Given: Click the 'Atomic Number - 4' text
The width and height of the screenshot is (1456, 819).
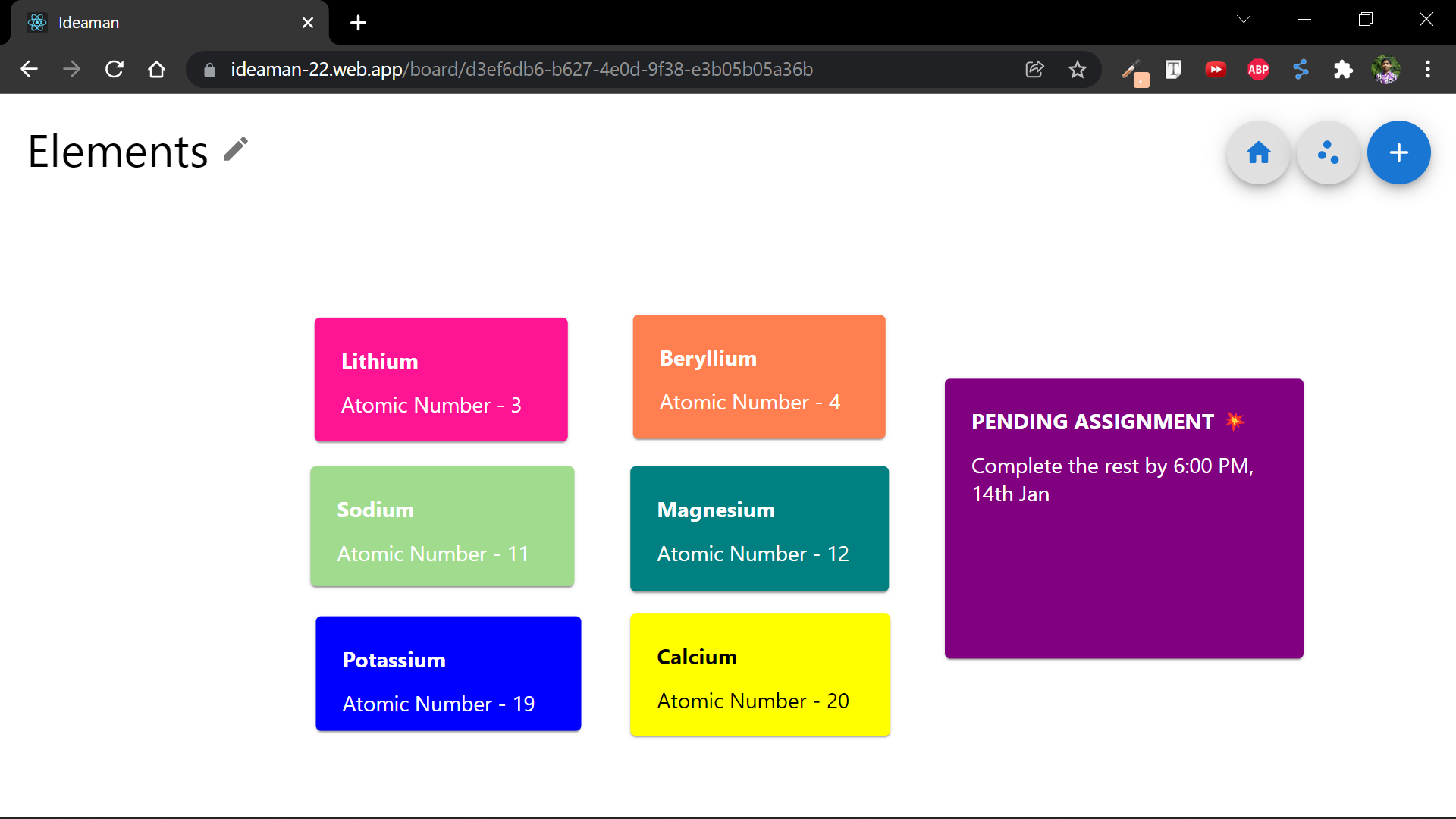Looking at the screenshot, I should (750, 402).
